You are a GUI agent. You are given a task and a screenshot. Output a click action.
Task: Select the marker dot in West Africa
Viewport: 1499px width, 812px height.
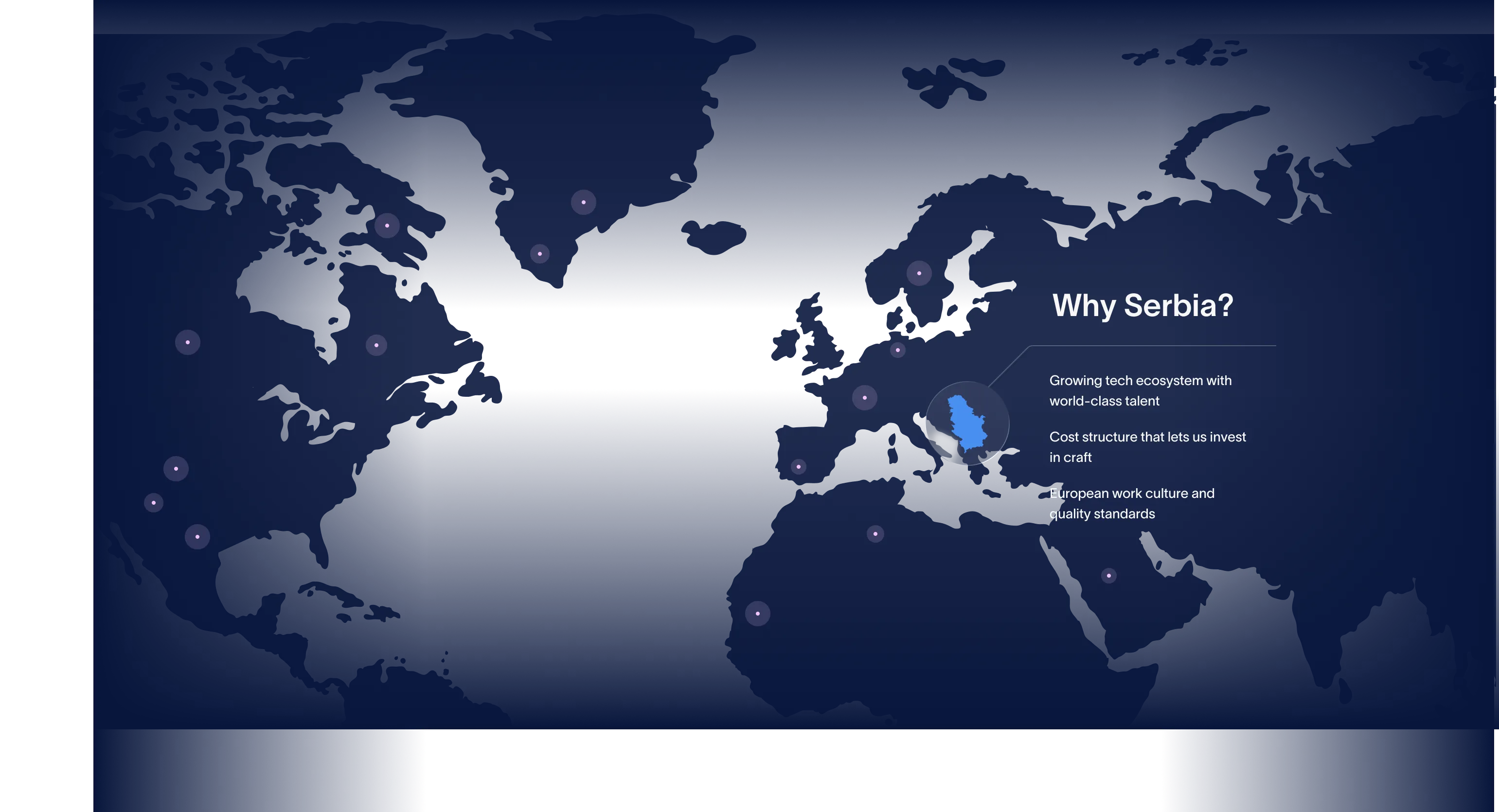point(757,614)
